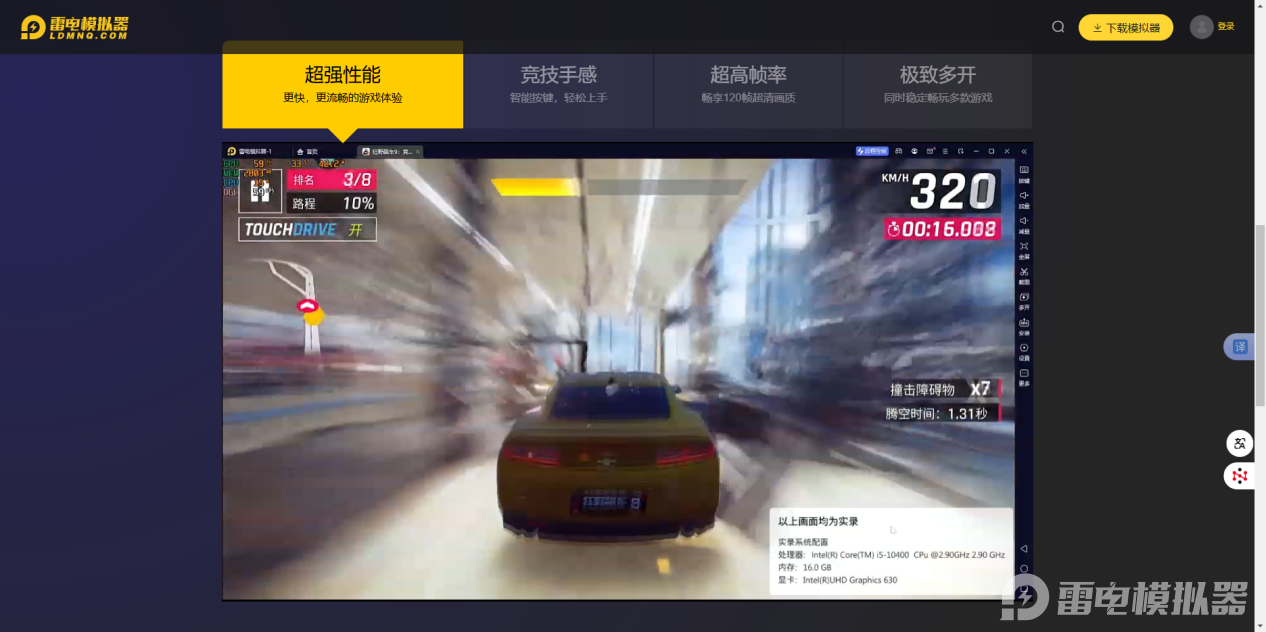Open the mail icon with red dot
The image size is (1266, 632).
[x=930, y=151]
